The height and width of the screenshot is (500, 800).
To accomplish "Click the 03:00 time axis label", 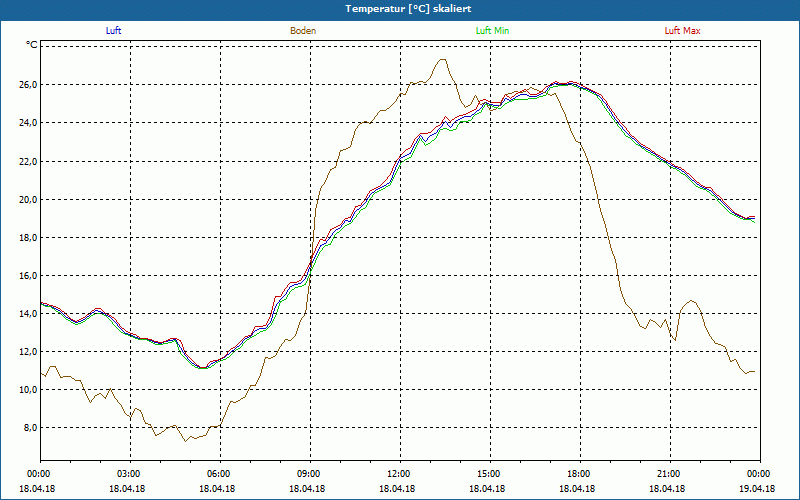I will point(130,474).
